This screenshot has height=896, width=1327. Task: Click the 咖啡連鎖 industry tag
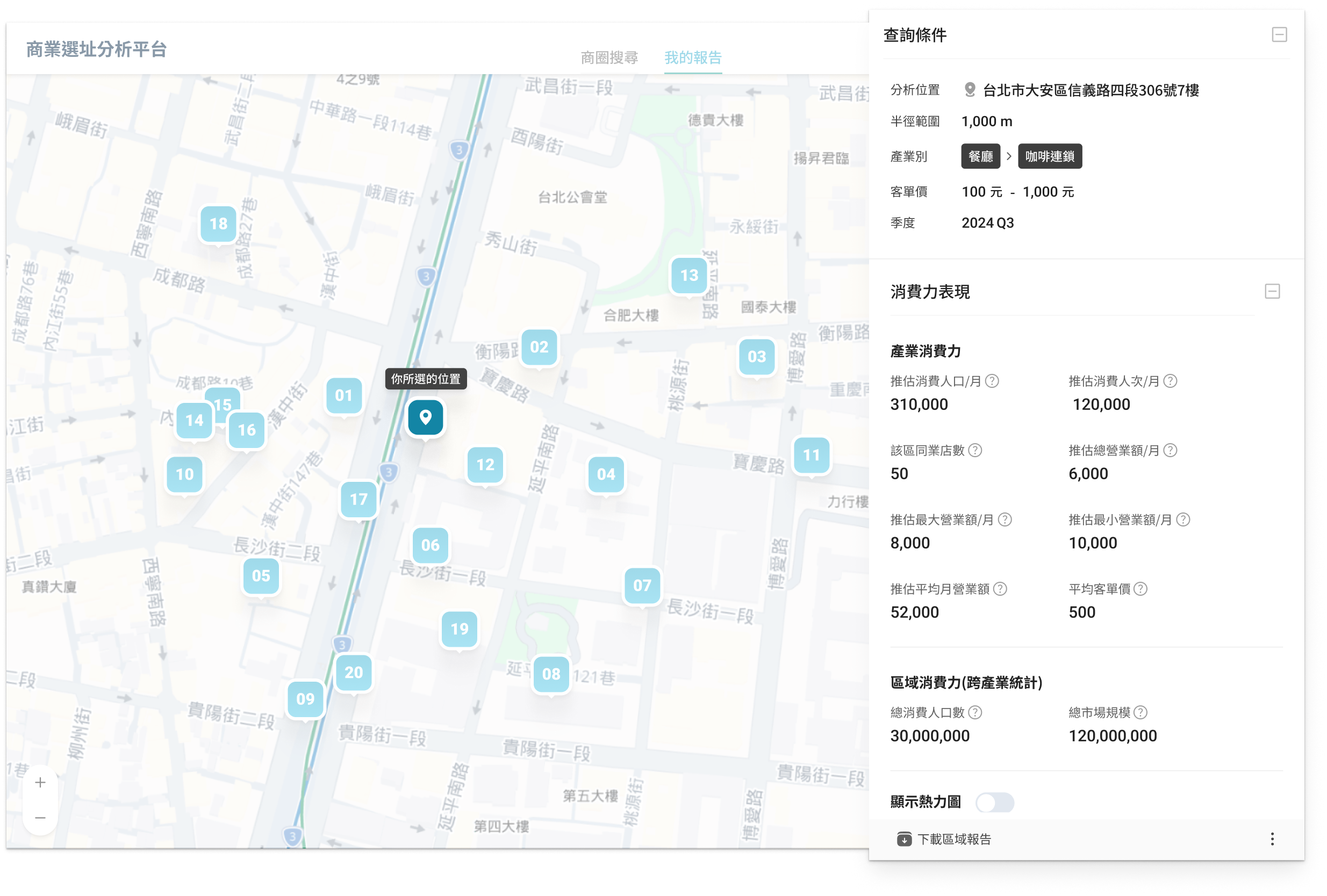[x=1050, y=156]
